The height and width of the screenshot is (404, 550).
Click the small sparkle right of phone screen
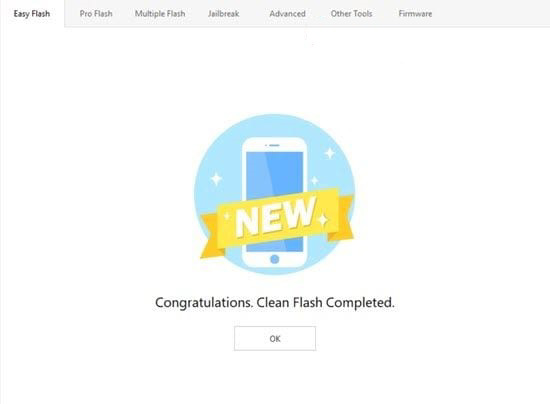tap(315, 181)
